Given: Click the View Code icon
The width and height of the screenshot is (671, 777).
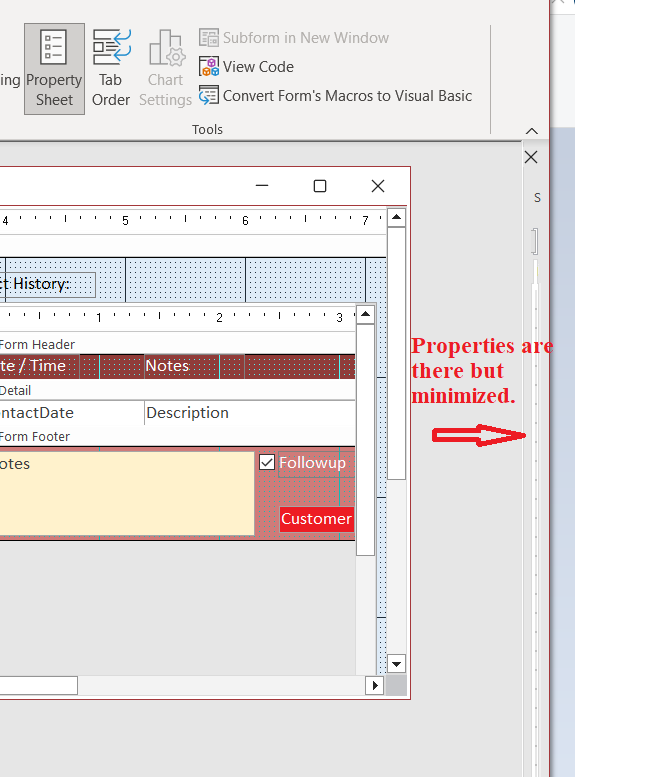Looking at the screenshot, I should (x=209, y=67).
